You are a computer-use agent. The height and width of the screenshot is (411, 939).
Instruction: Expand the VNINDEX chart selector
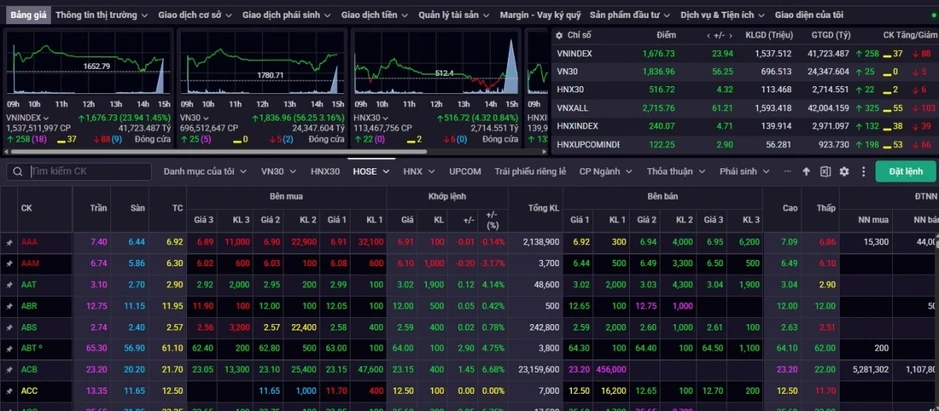(x=46, y=118)
